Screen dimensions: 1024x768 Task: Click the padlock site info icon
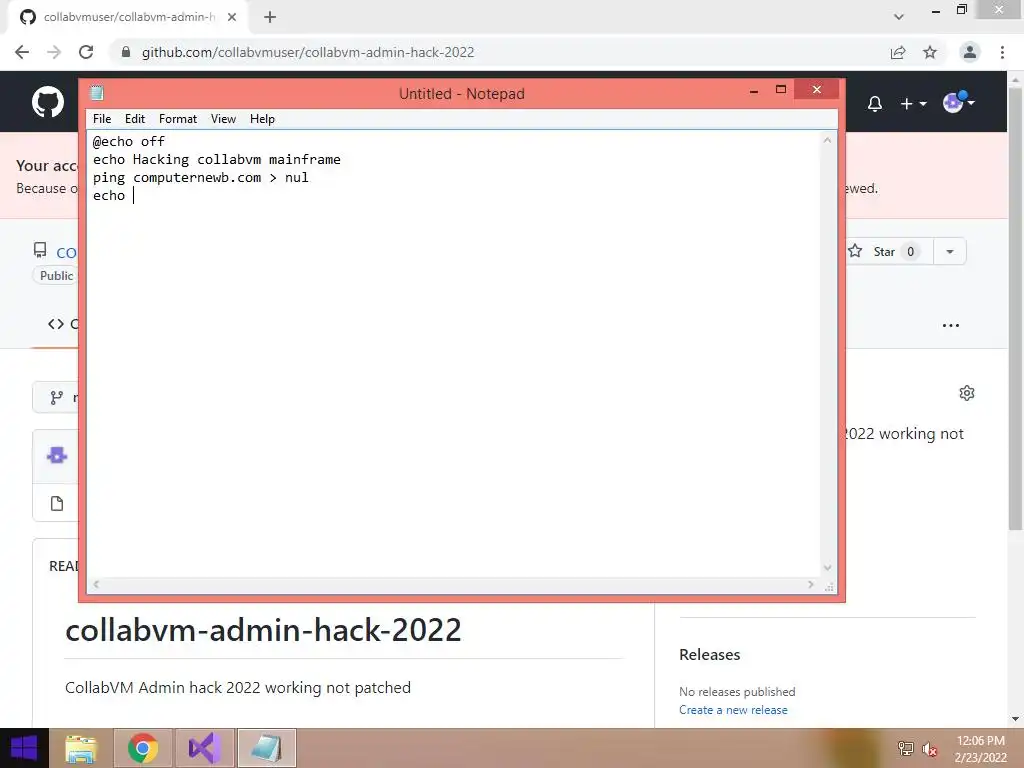(126, 52)
